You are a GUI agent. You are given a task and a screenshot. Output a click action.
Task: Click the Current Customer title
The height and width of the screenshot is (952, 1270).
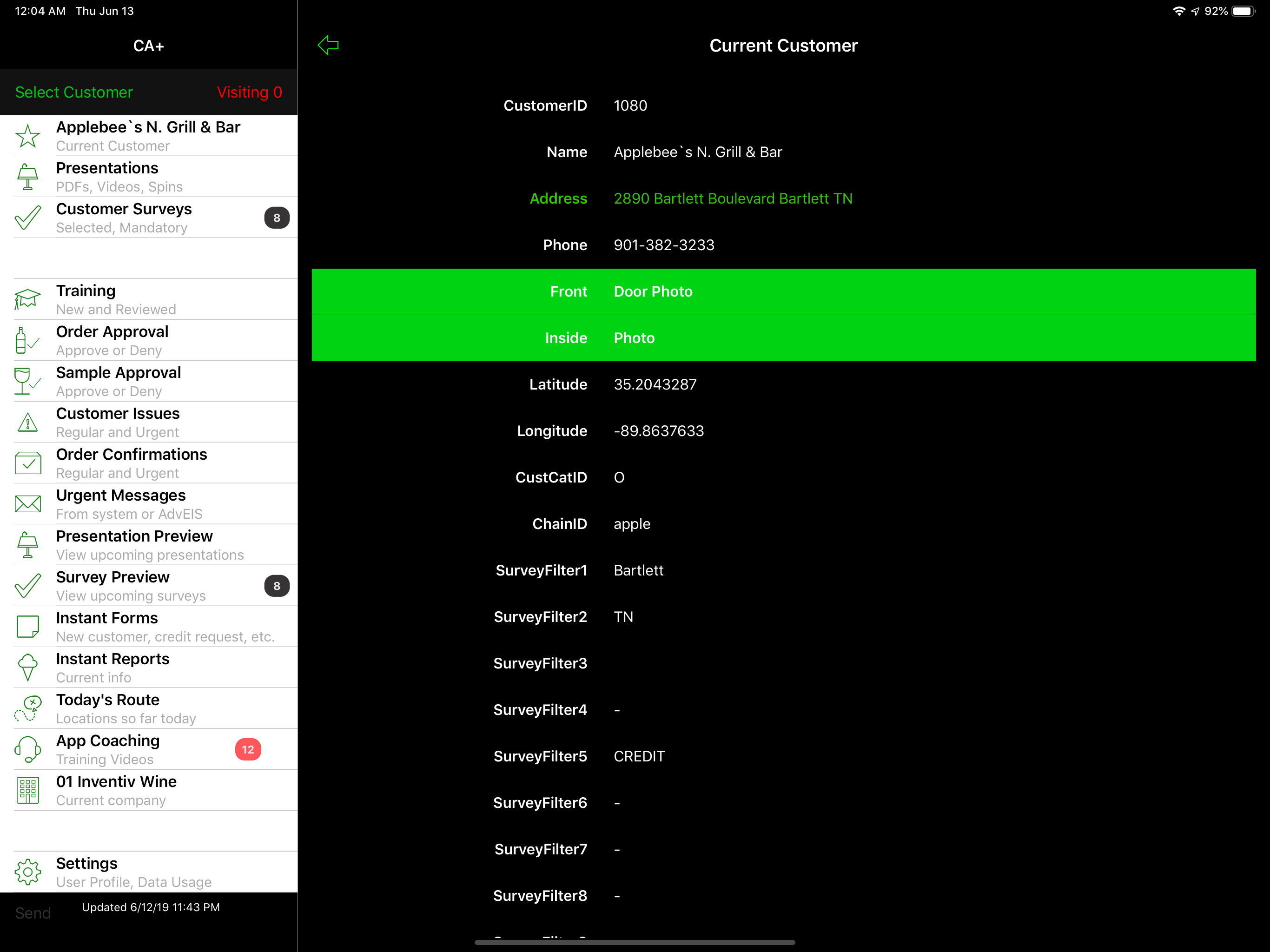coord(783,46)
